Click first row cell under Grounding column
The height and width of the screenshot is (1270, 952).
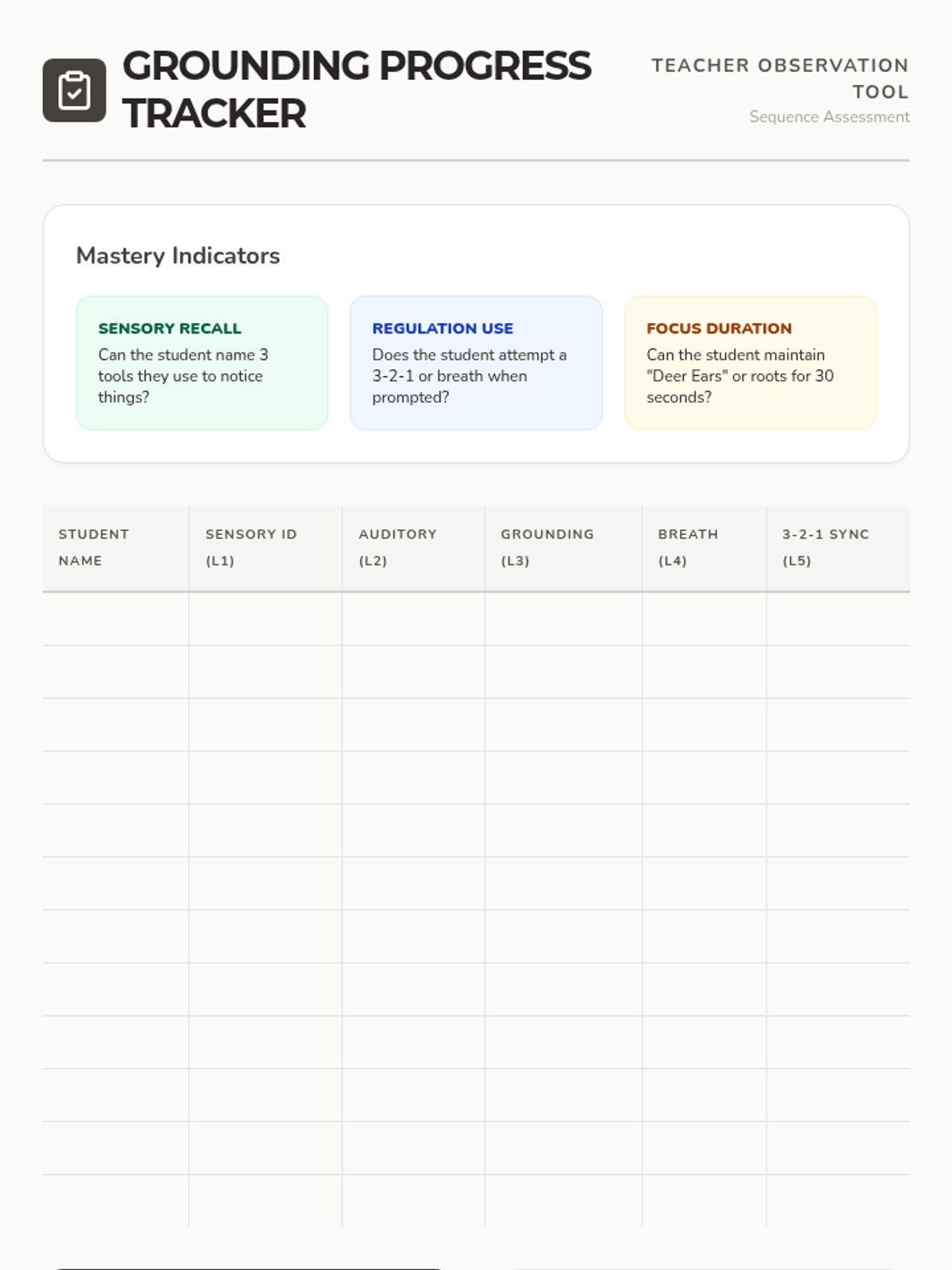[563, 619]
